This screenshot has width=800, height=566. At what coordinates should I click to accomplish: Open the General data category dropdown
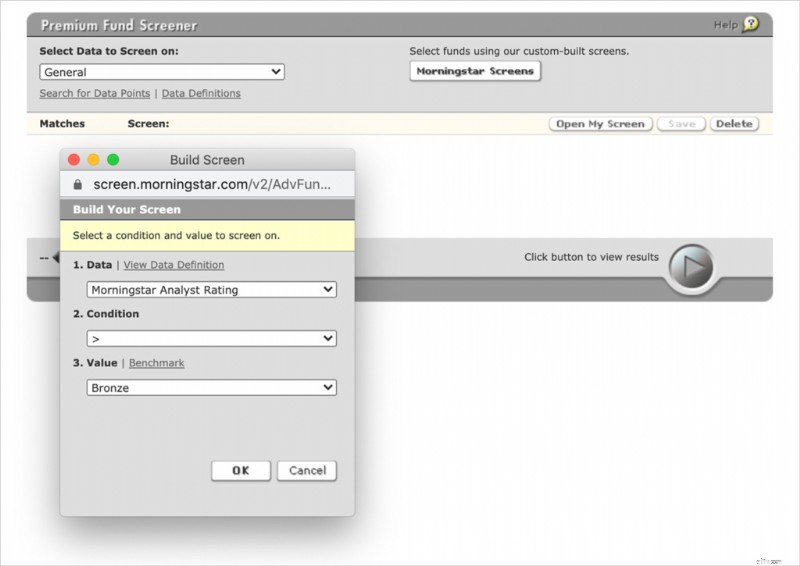point(162,72)
